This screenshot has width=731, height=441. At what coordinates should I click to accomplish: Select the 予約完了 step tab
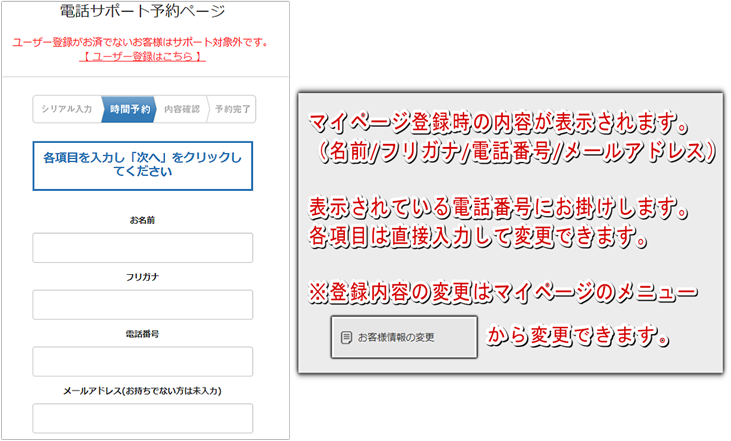click(232, 109)
